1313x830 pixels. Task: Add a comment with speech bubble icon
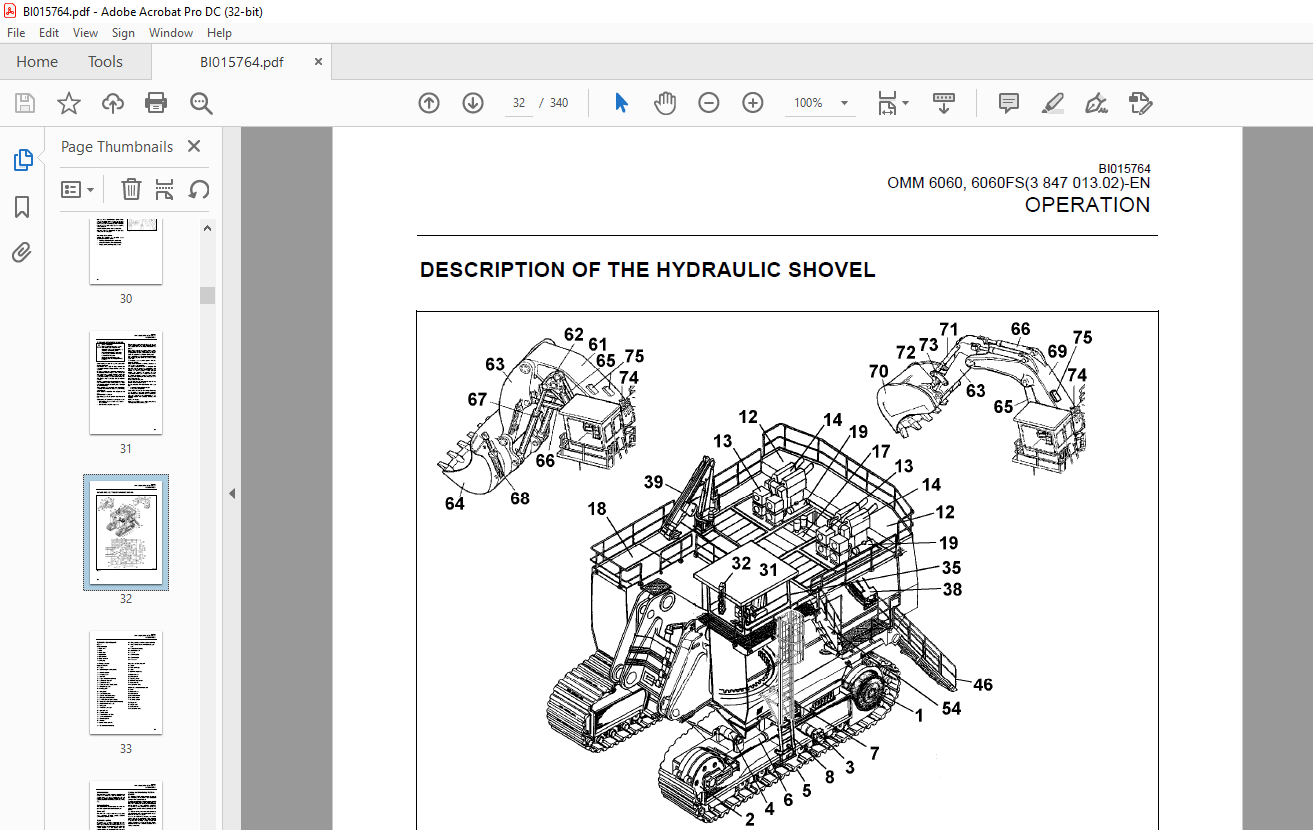(x=1009, y=103)
